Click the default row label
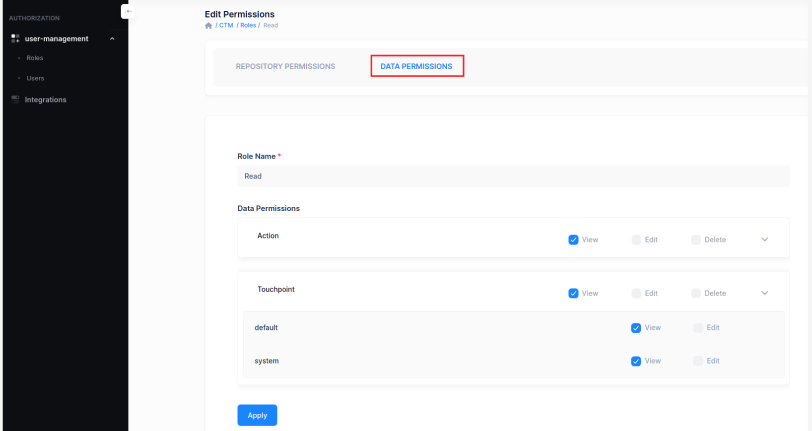This screenshot has width=812, height=431. point(266,327)
